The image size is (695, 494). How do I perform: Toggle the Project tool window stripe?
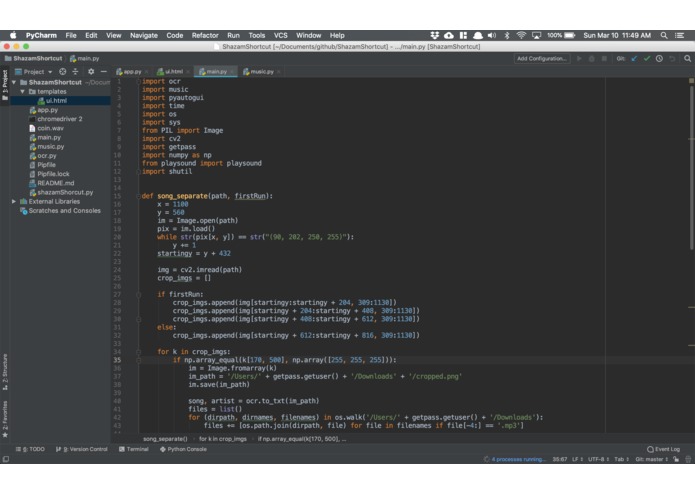(x=5, y=85)
